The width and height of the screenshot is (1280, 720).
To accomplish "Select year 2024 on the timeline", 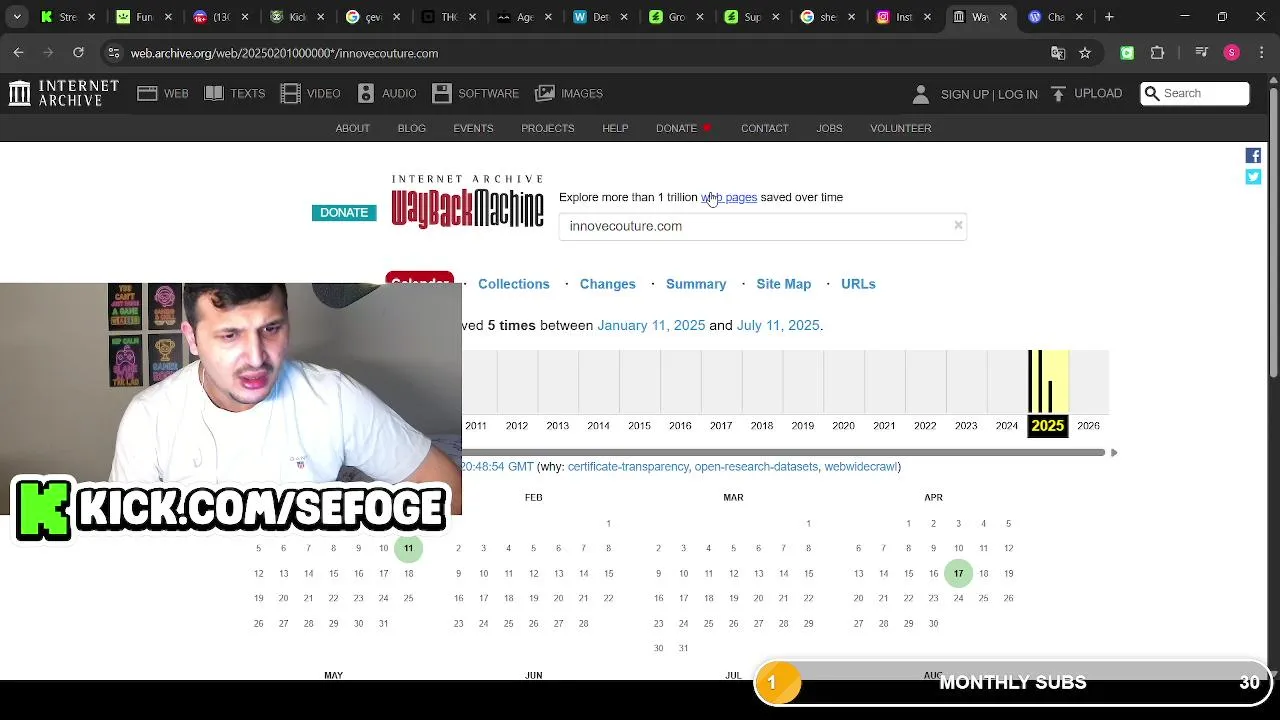I will [1007, 426].
